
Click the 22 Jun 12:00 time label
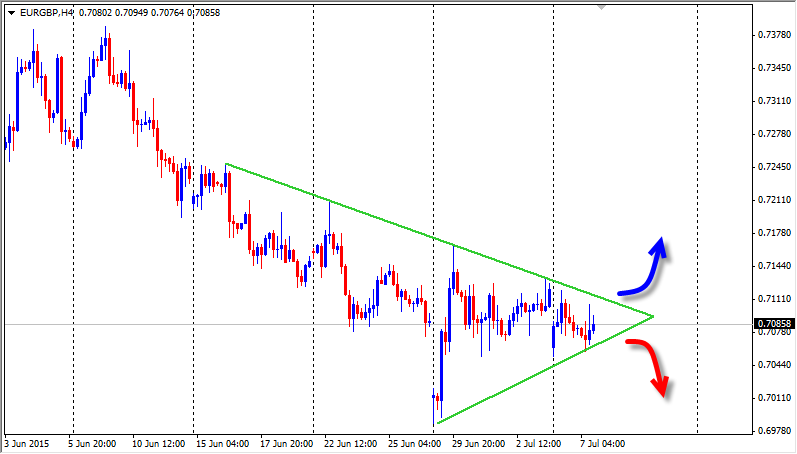click(x=351, y=444)
